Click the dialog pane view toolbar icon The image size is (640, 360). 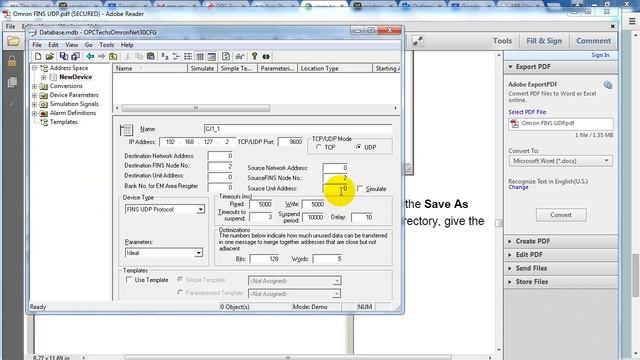coord(211,56)
